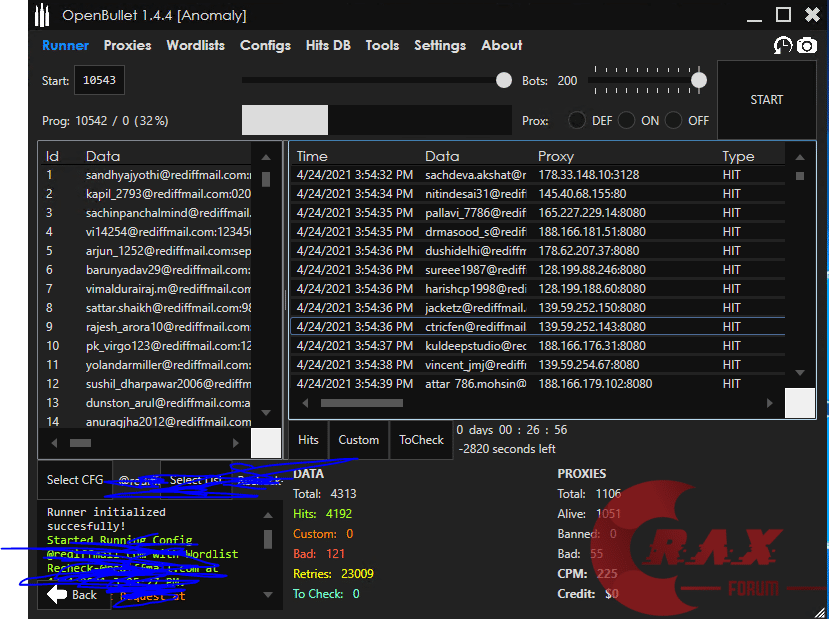The image size is (829, 619).
Task: Click the camera screenshot icon
Action: click(806, 46)
